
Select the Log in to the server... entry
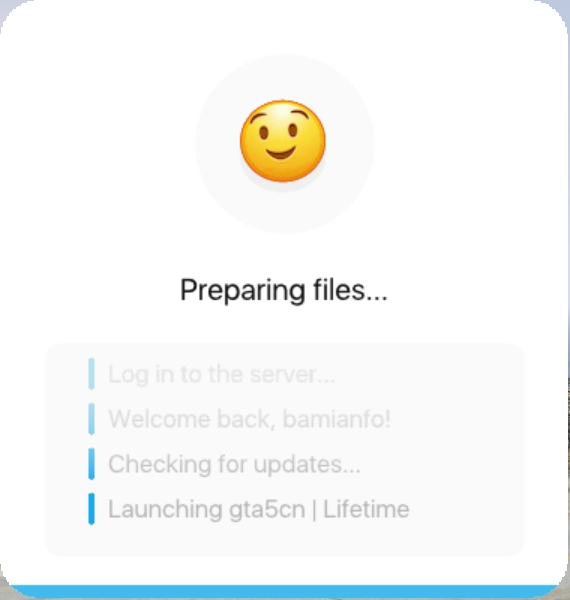[221, 374]
